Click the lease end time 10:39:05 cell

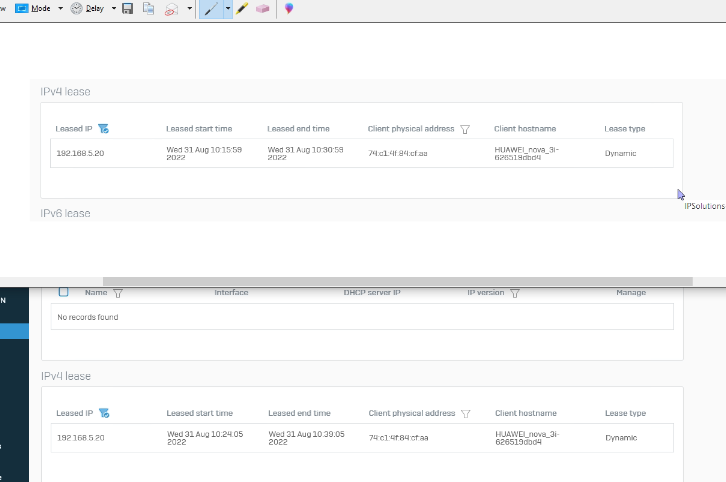307,438
